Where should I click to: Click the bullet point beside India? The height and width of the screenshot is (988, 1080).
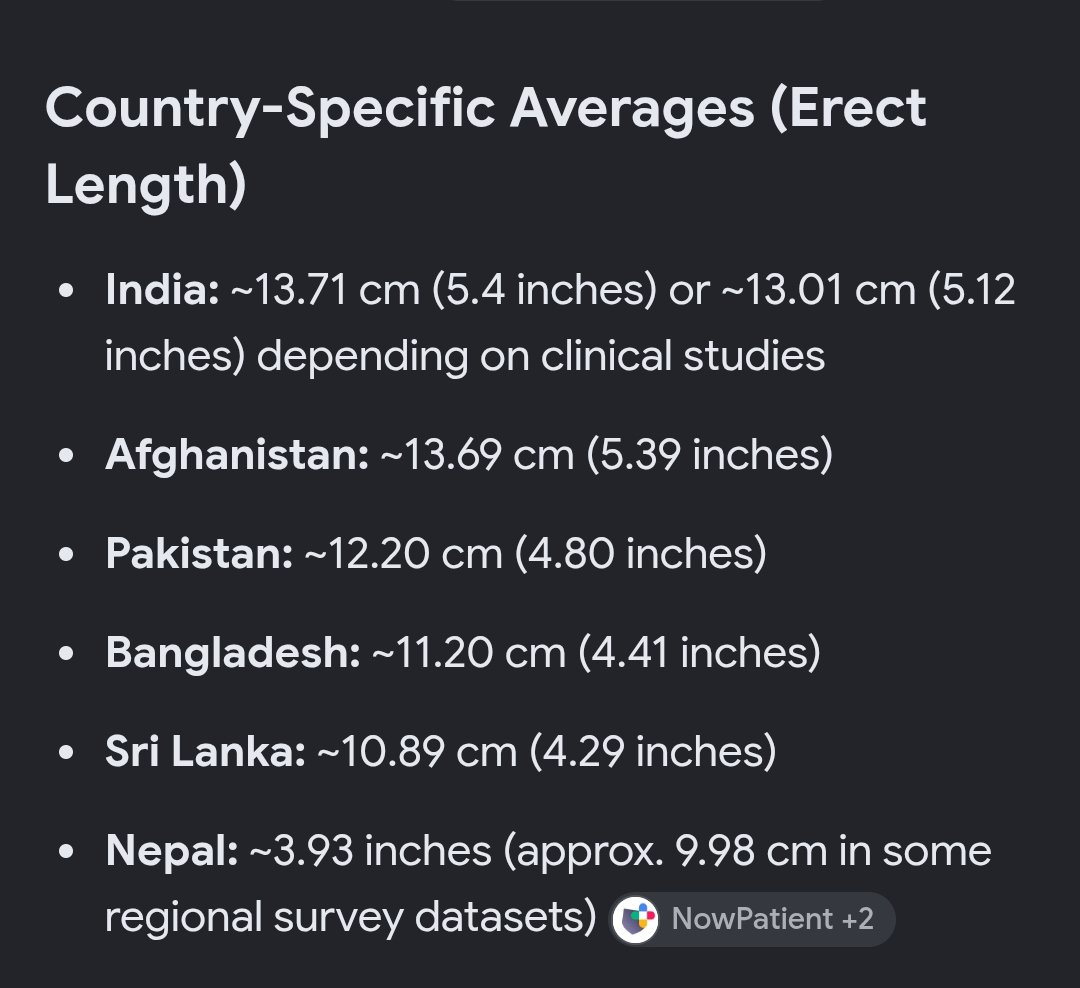tap(66, 290)
